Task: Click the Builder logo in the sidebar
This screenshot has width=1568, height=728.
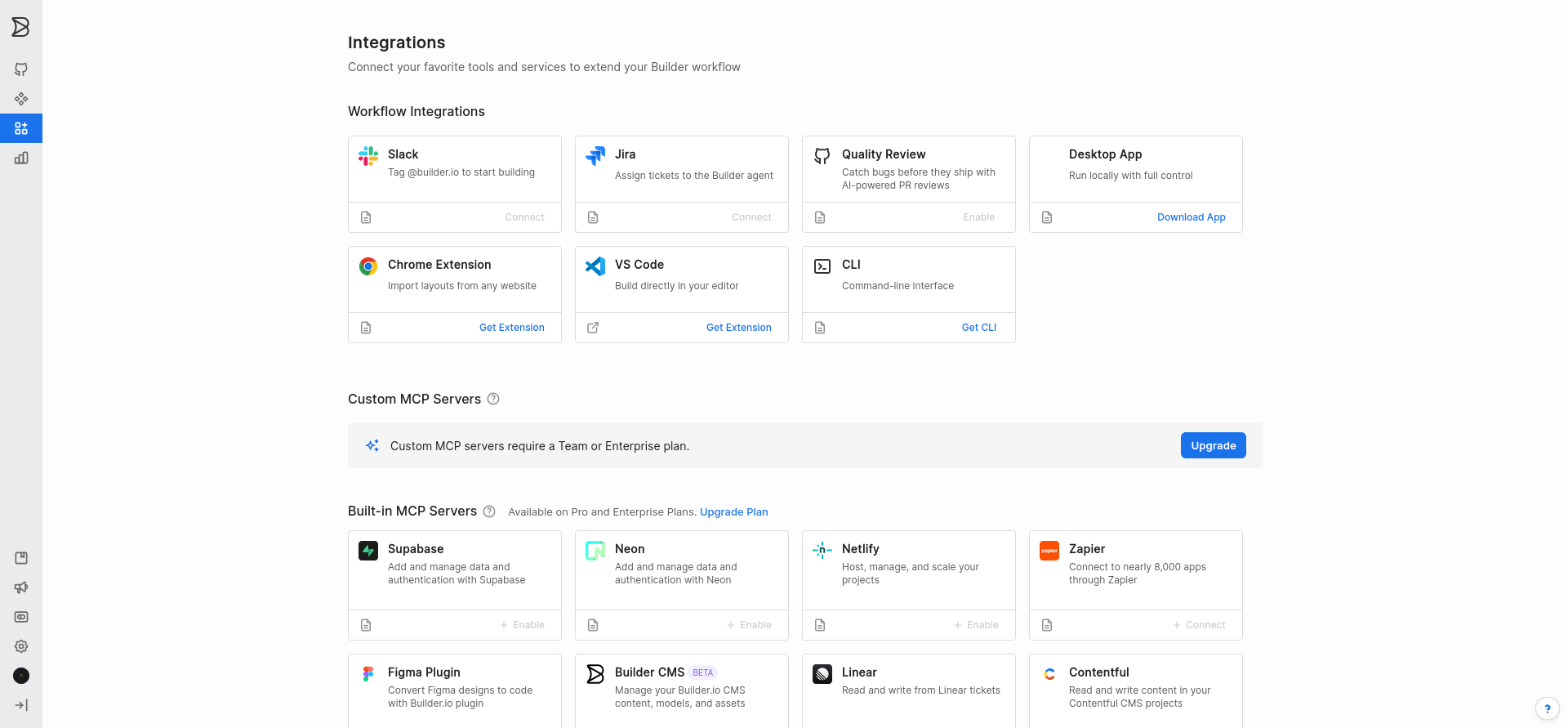Action: (20, 27)
